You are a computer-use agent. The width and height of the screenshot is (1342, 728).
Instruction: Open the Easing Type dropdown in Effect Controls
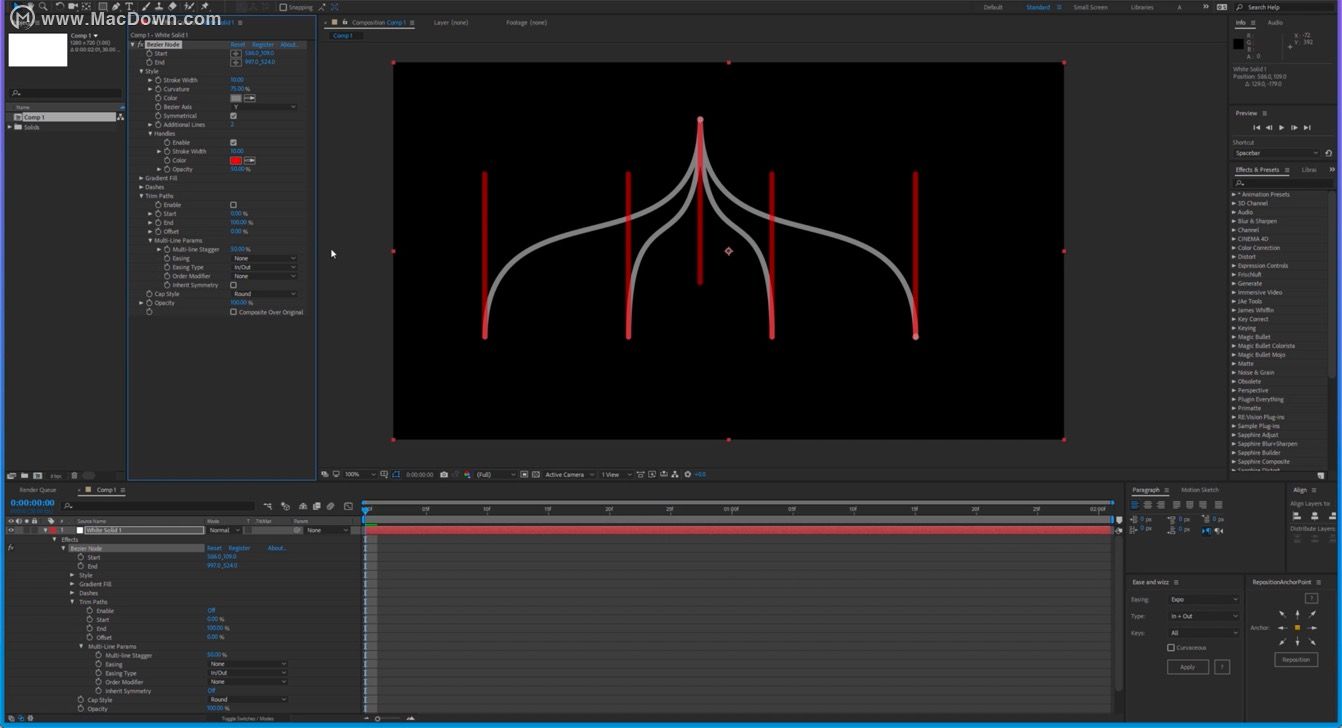(264, 267)
